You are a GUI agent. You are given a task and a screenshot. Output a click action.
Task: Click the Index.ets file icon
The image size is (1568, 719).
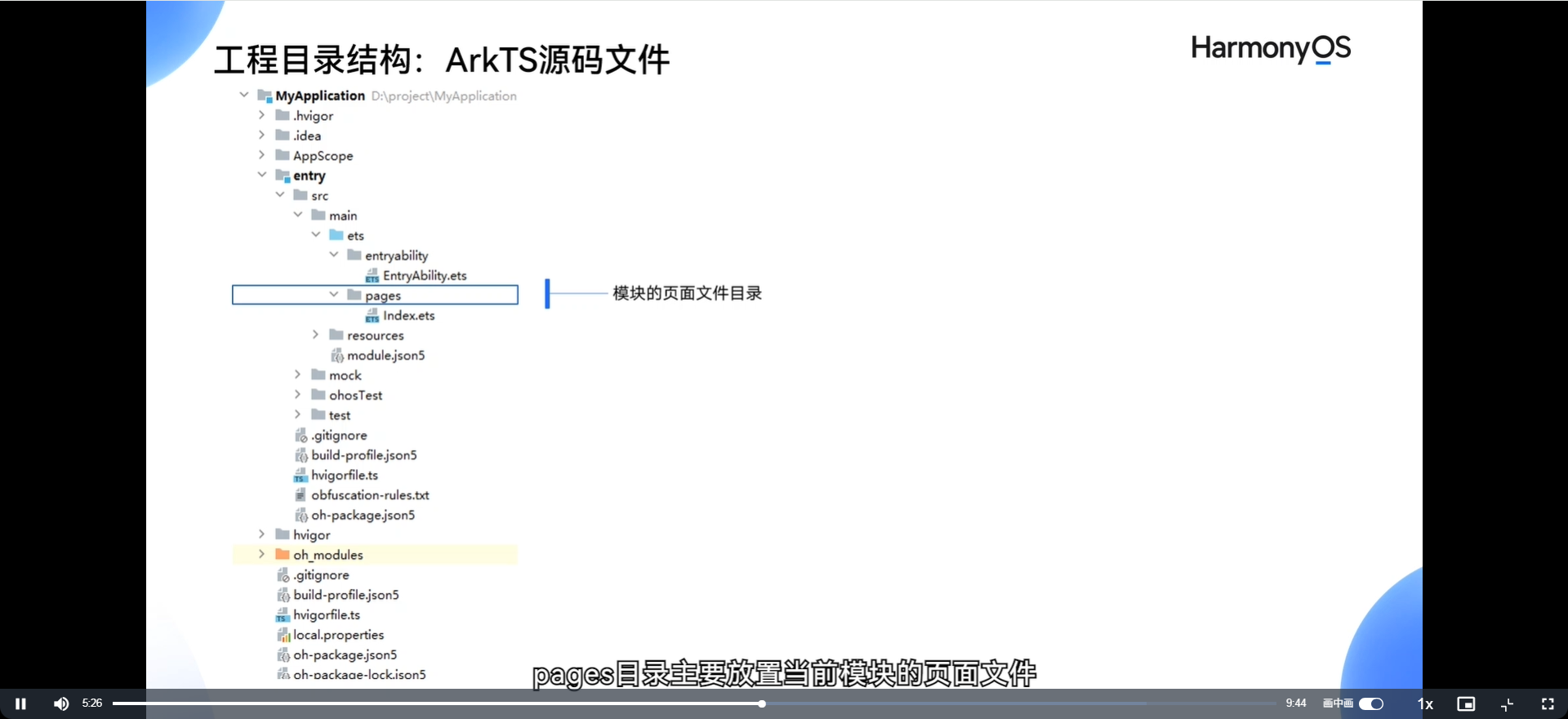point(372,315)
